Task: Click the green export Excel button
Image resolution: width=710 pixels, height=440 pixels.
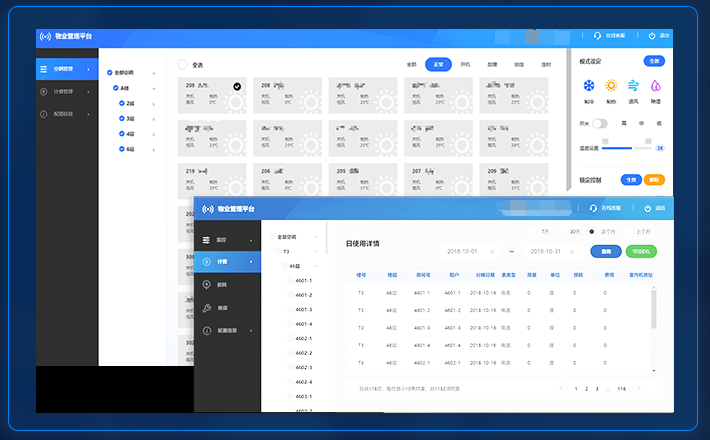Action: [640, 251]
